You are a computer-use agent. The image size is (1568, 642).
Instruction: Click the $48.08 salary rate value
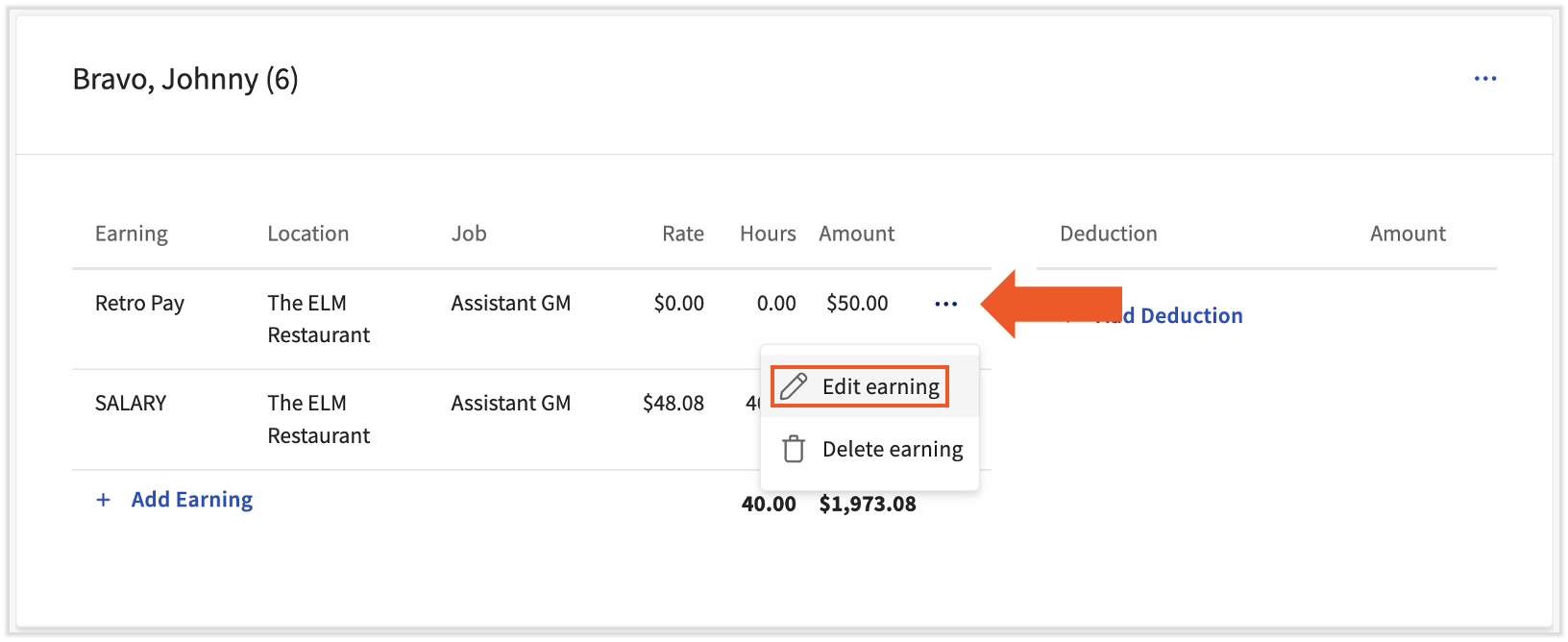(673, 404)
